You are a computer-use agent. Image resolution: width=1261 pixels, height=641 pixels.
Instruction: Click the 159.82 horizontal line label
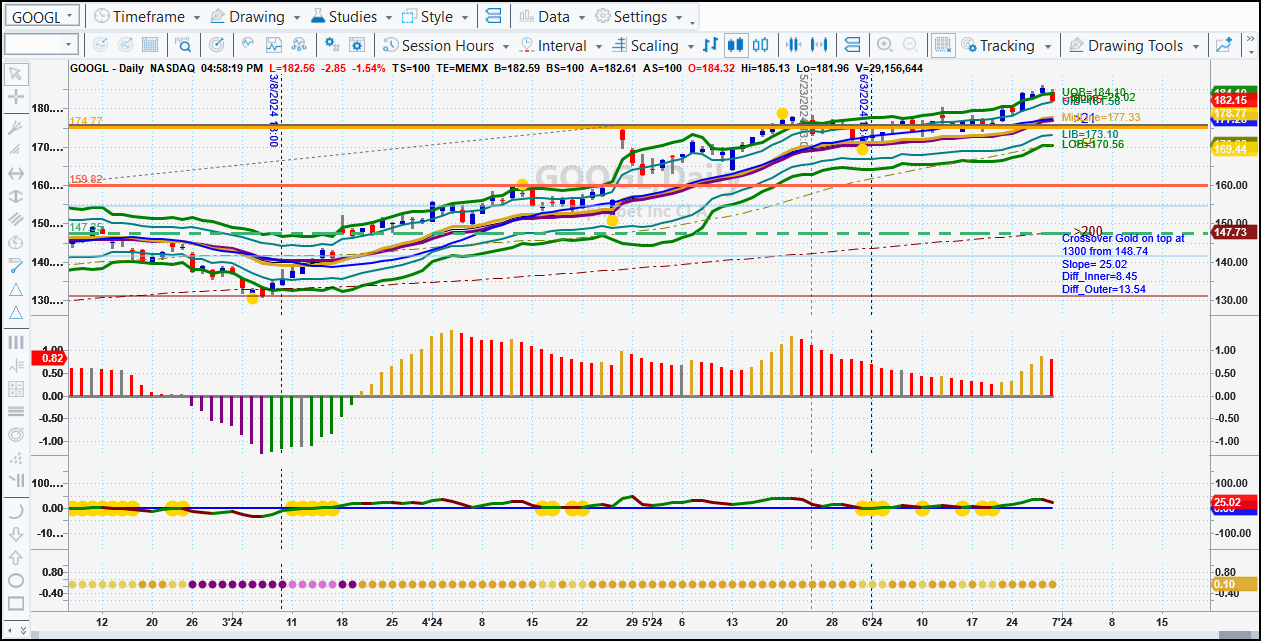click(85, 180)
